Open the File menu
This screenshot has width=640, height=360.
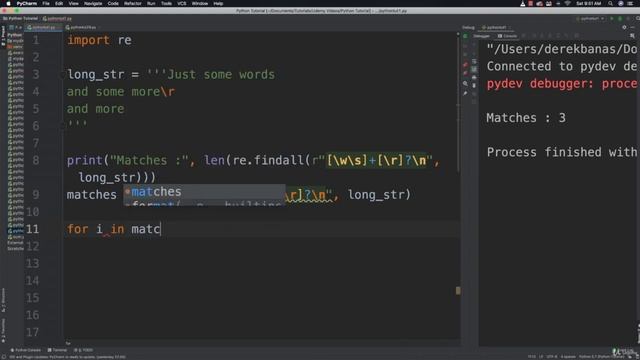point(46,3)
